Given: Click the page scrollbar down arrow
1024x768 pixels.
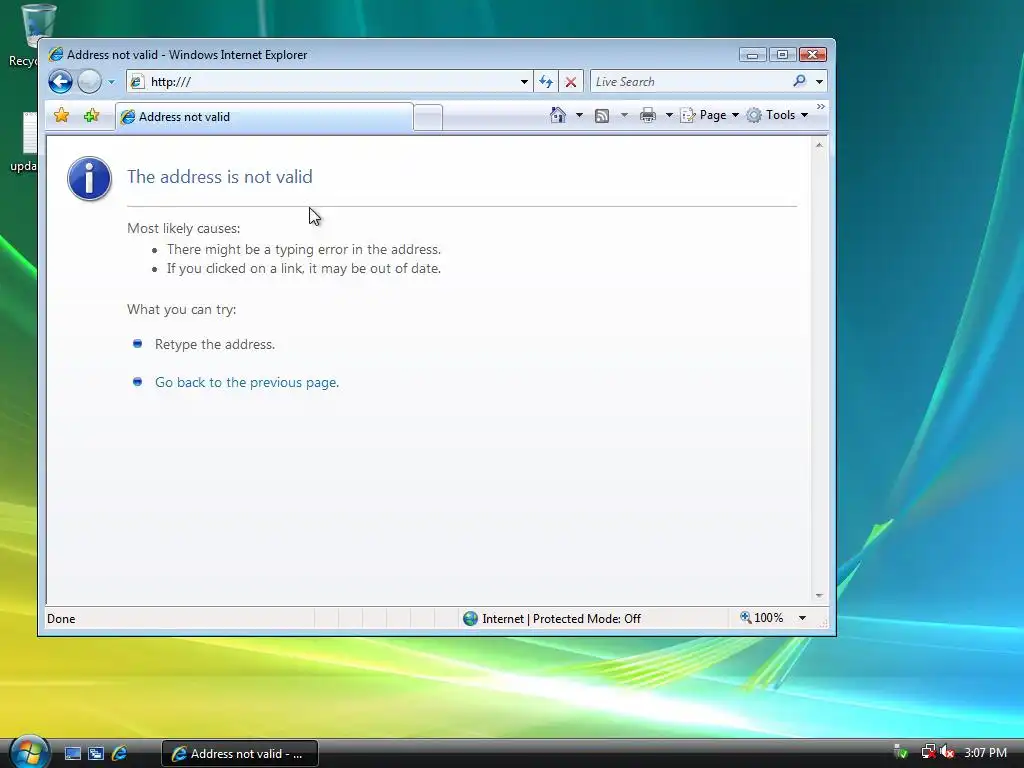Looking at the screenshot, I should [x=819, y=596].
